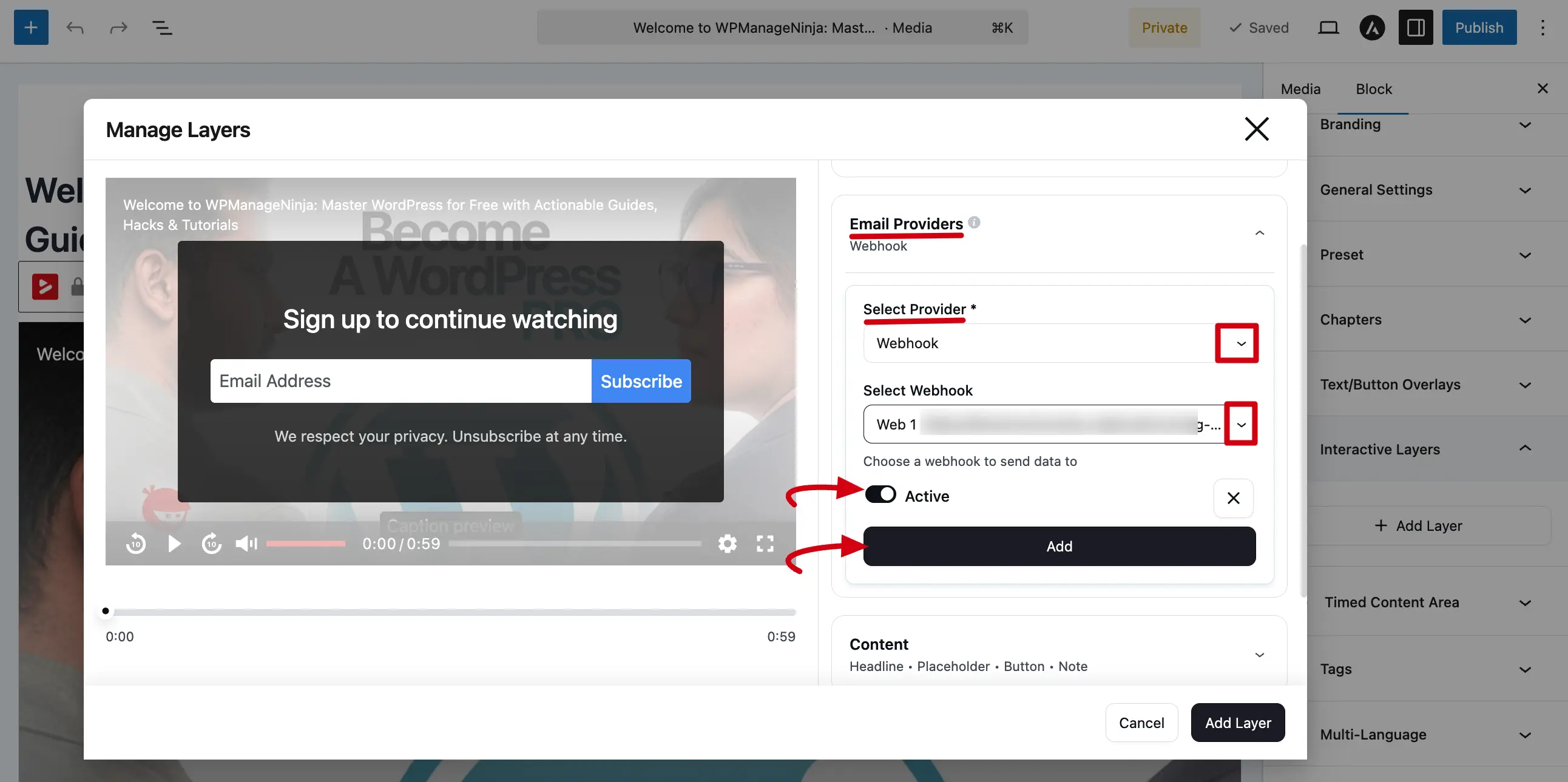Switch to the Block sidebar tab
Screen dimensions: 1568x782
(x=1373, y=89)
